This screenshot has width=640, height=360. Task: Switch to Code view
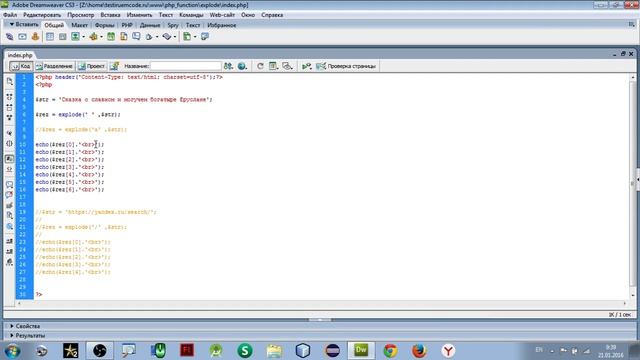[21, 66]
